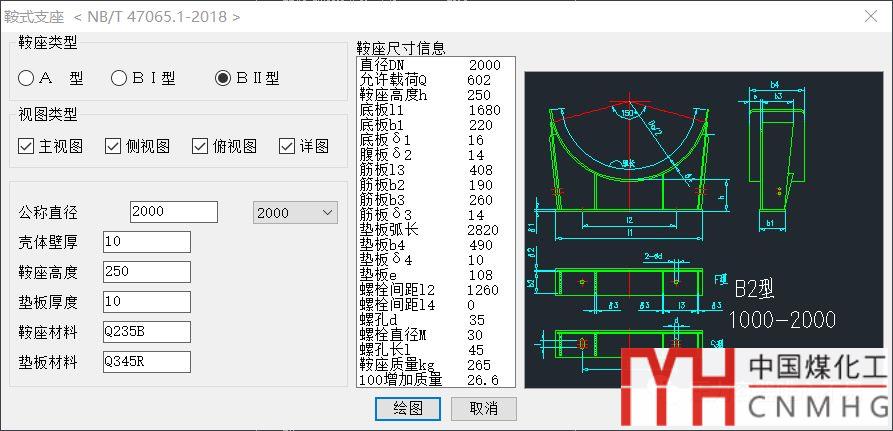Close the 鞍式支座 dialog window
Image resolution: width=893 pixels, height=431 pixels.
point(871,16)
